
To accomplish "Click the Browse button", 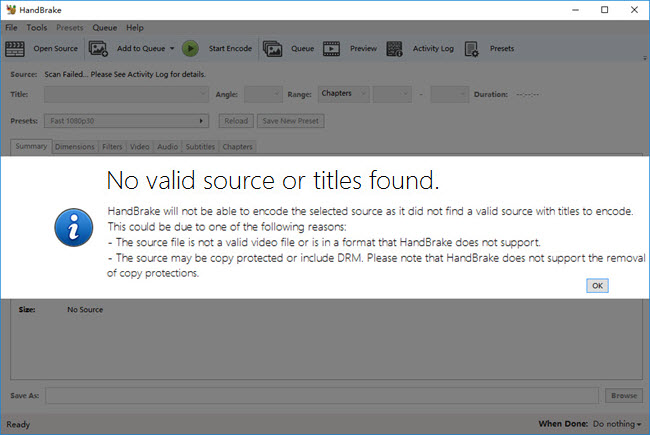I will pos(624,396).
